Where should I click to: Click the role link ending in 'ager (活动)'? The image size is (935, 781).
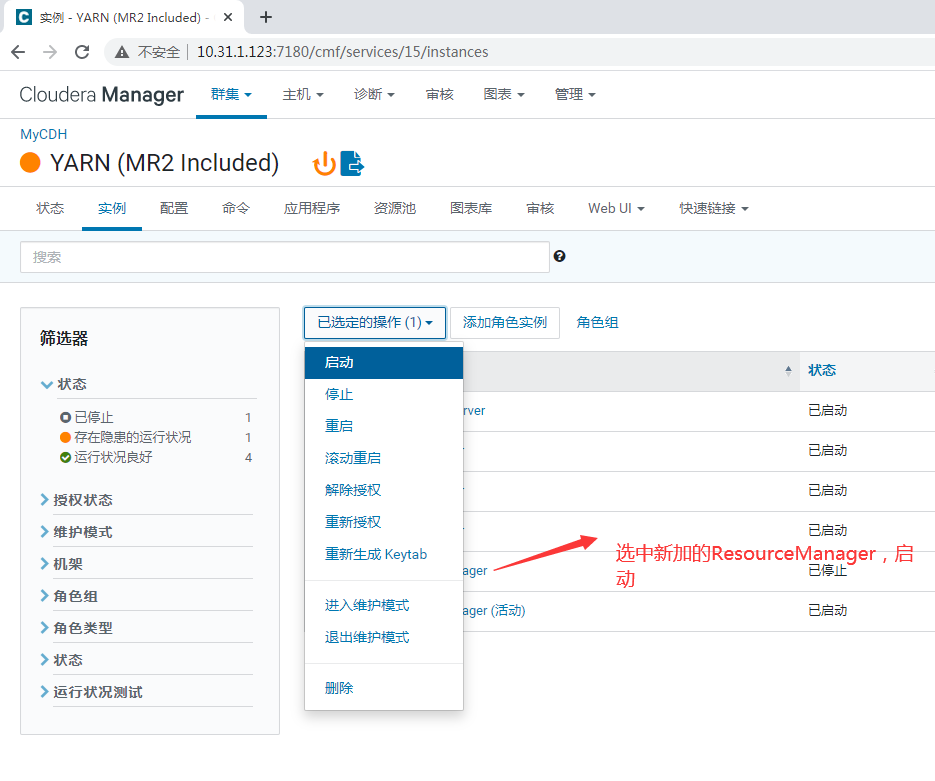tap(494, 610)
